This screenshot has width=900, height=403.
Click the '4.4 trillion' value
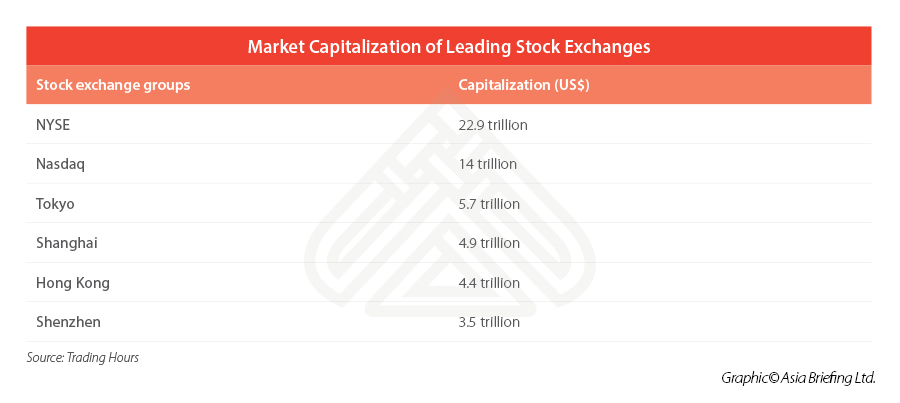[x=489, y=283]
